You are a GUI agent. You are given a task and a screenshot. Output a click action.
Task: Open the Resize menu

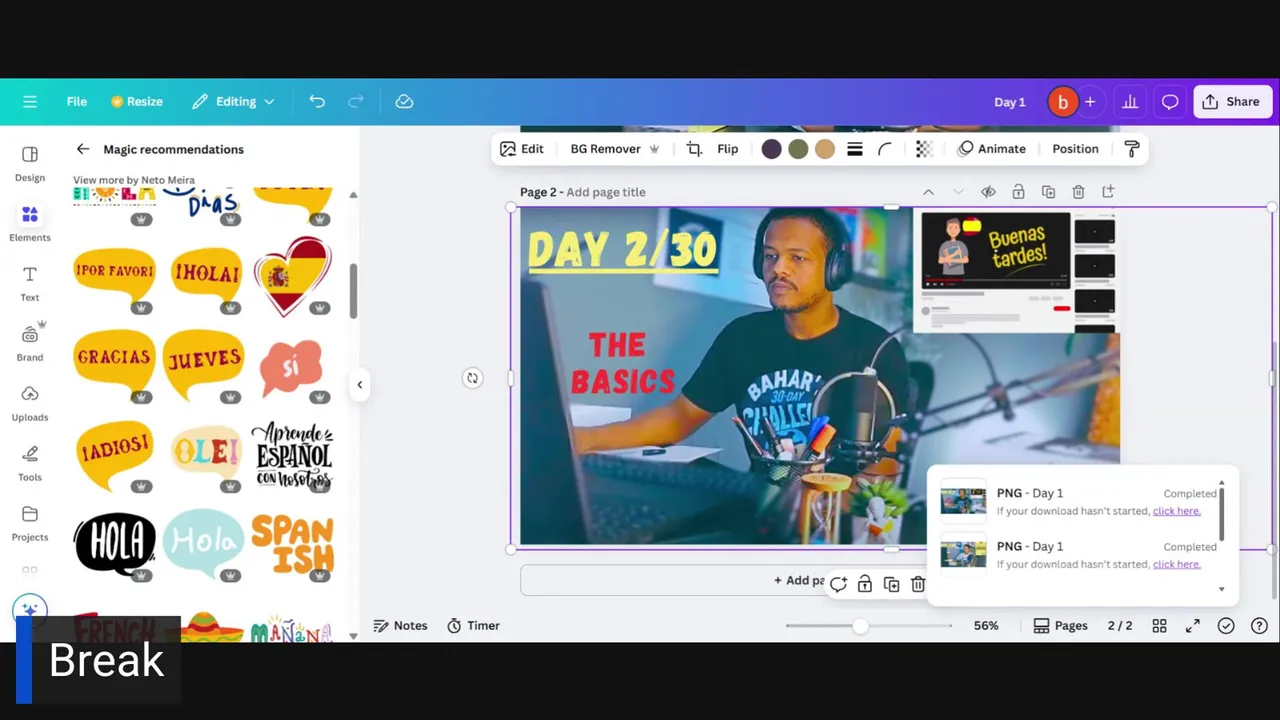137,101
